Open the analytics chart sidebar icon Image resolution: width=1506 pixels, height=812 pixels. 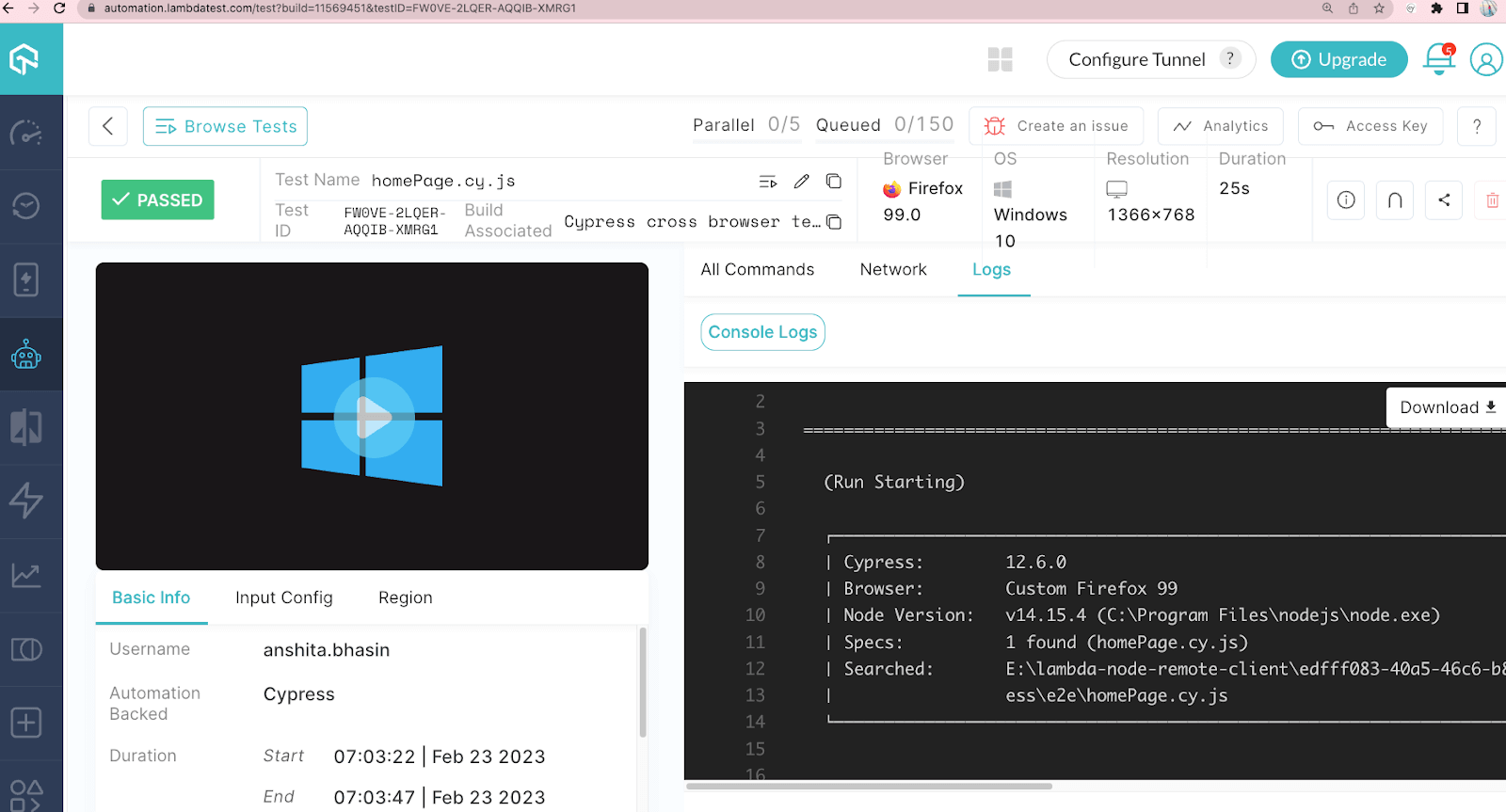[26, 575]
